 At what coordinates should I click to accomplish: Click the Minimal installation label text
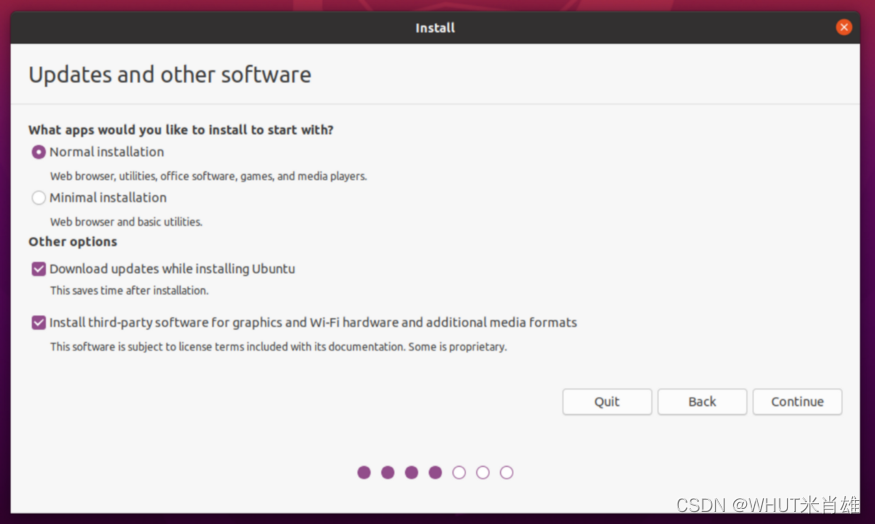(x=108, y=198)
